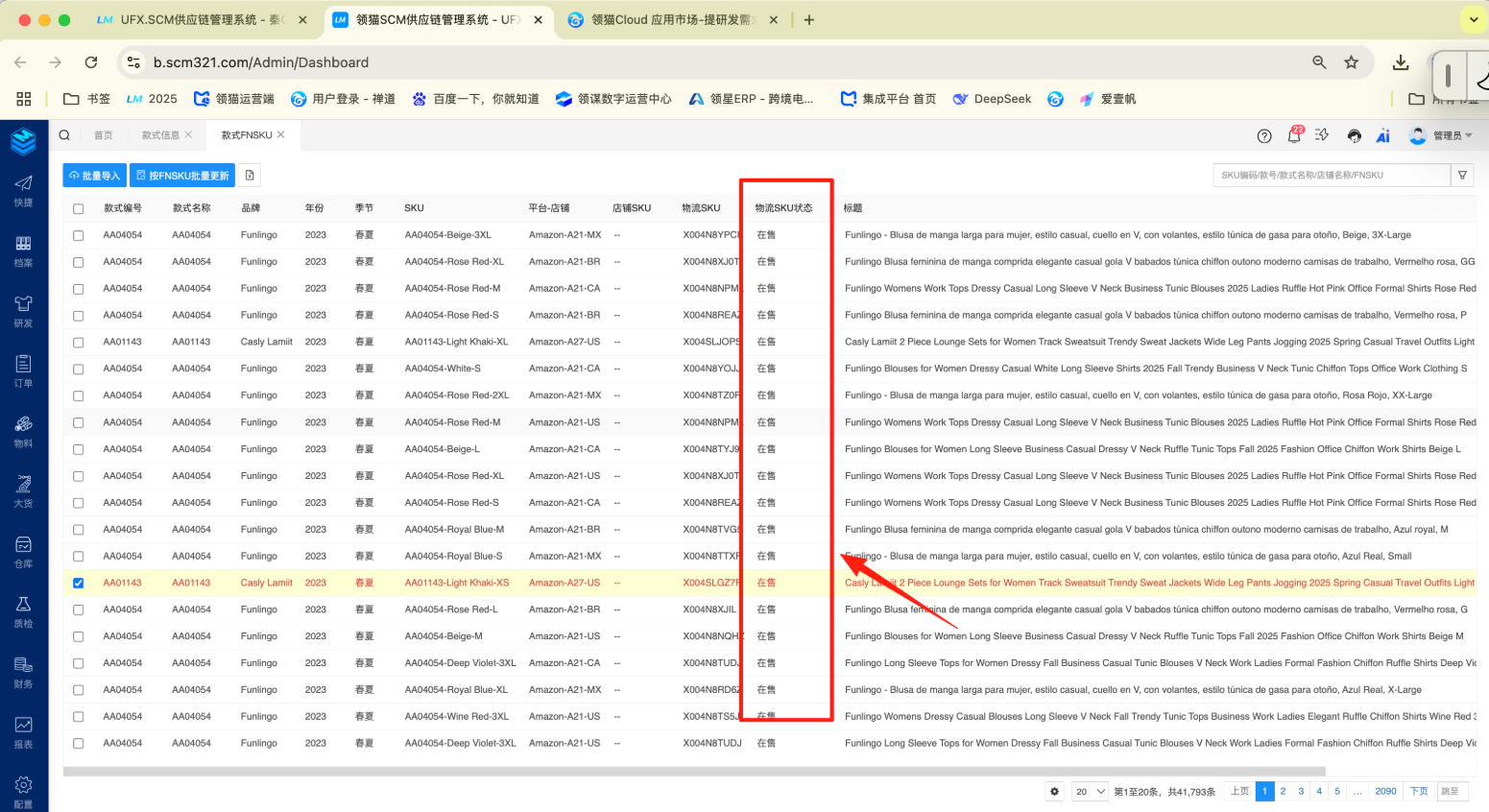Open the page size dropdown showing 20
The height and width of the screenshot is (812, 1489).
pos(1090,792)
